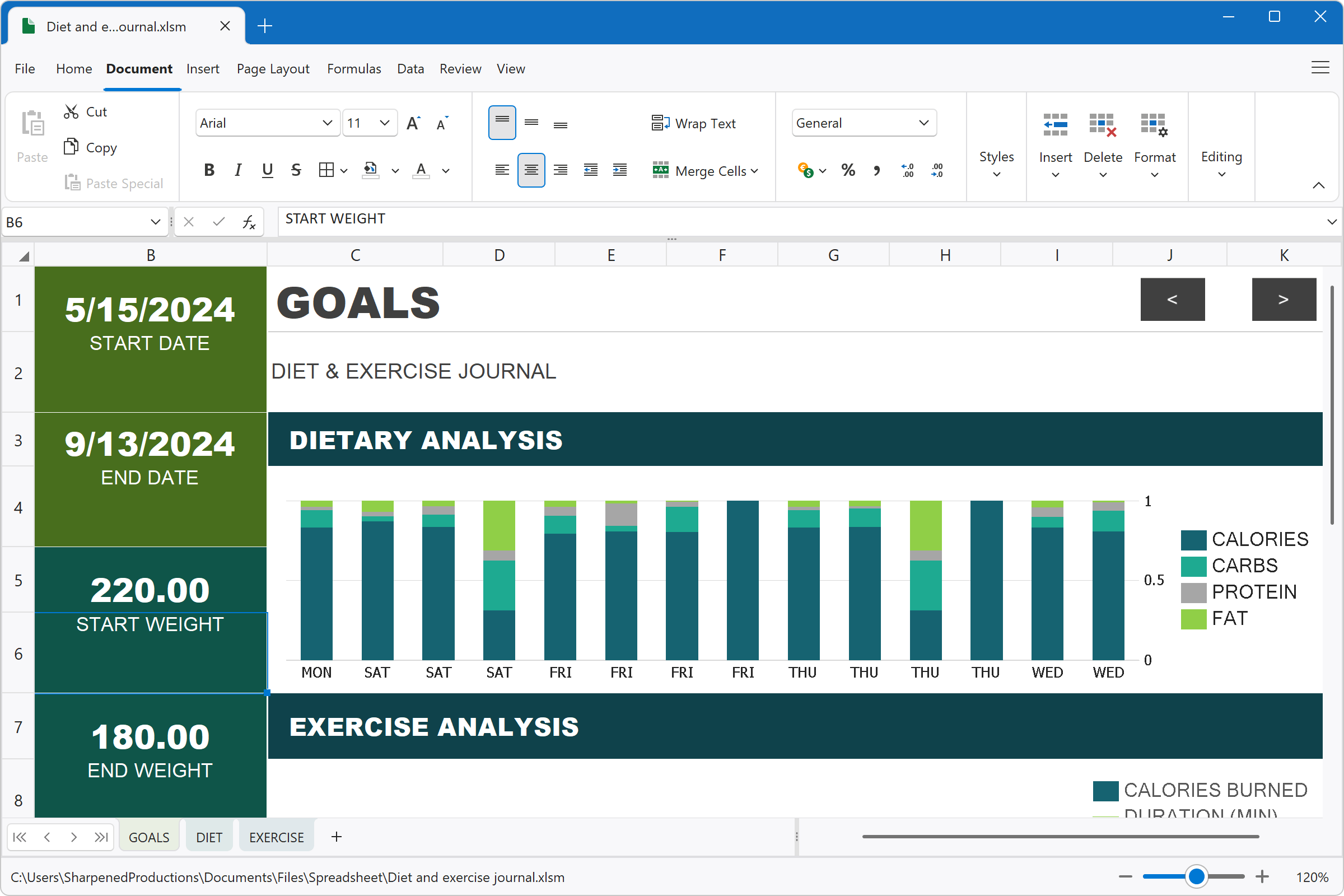
Task: Click the Strikethrough formatting icon
Action: pos(295,170)
